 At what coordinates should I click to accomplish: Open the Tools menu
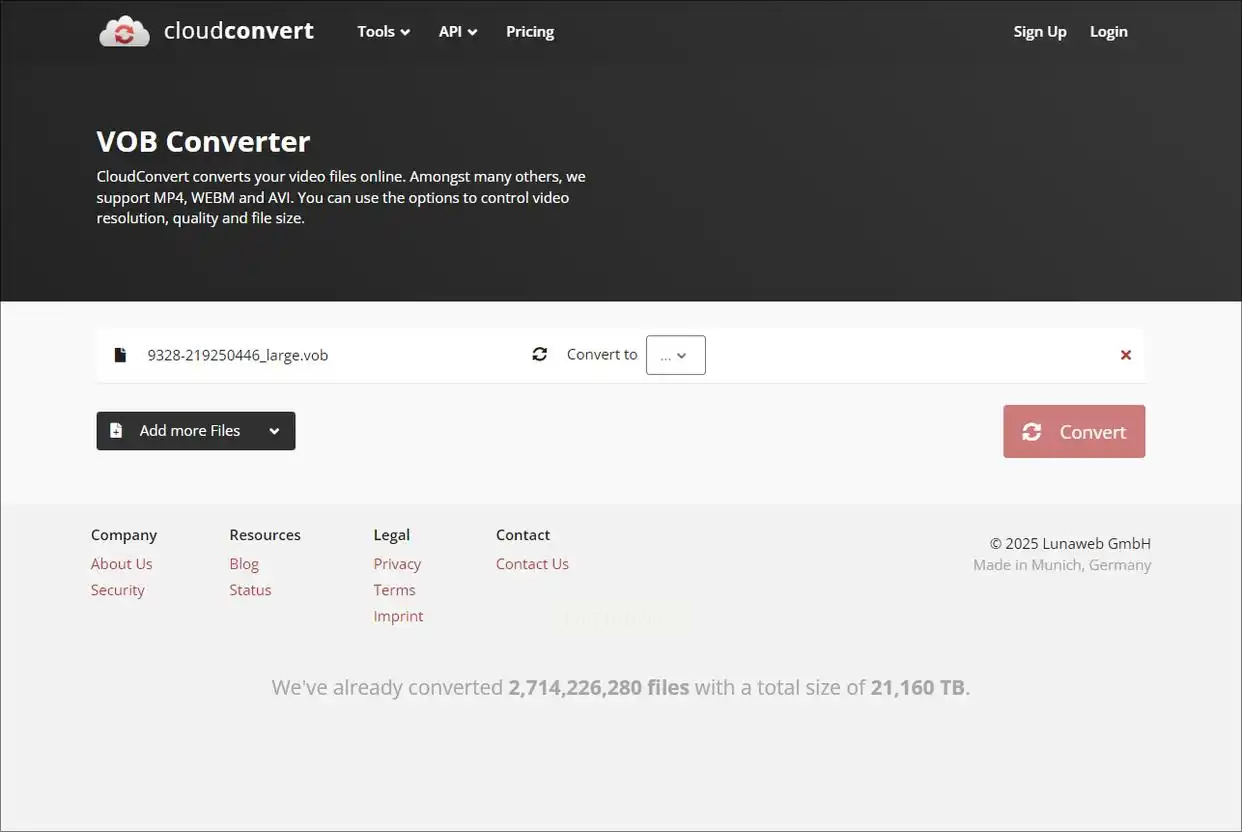pyautogui.click(x=384, y=32)
